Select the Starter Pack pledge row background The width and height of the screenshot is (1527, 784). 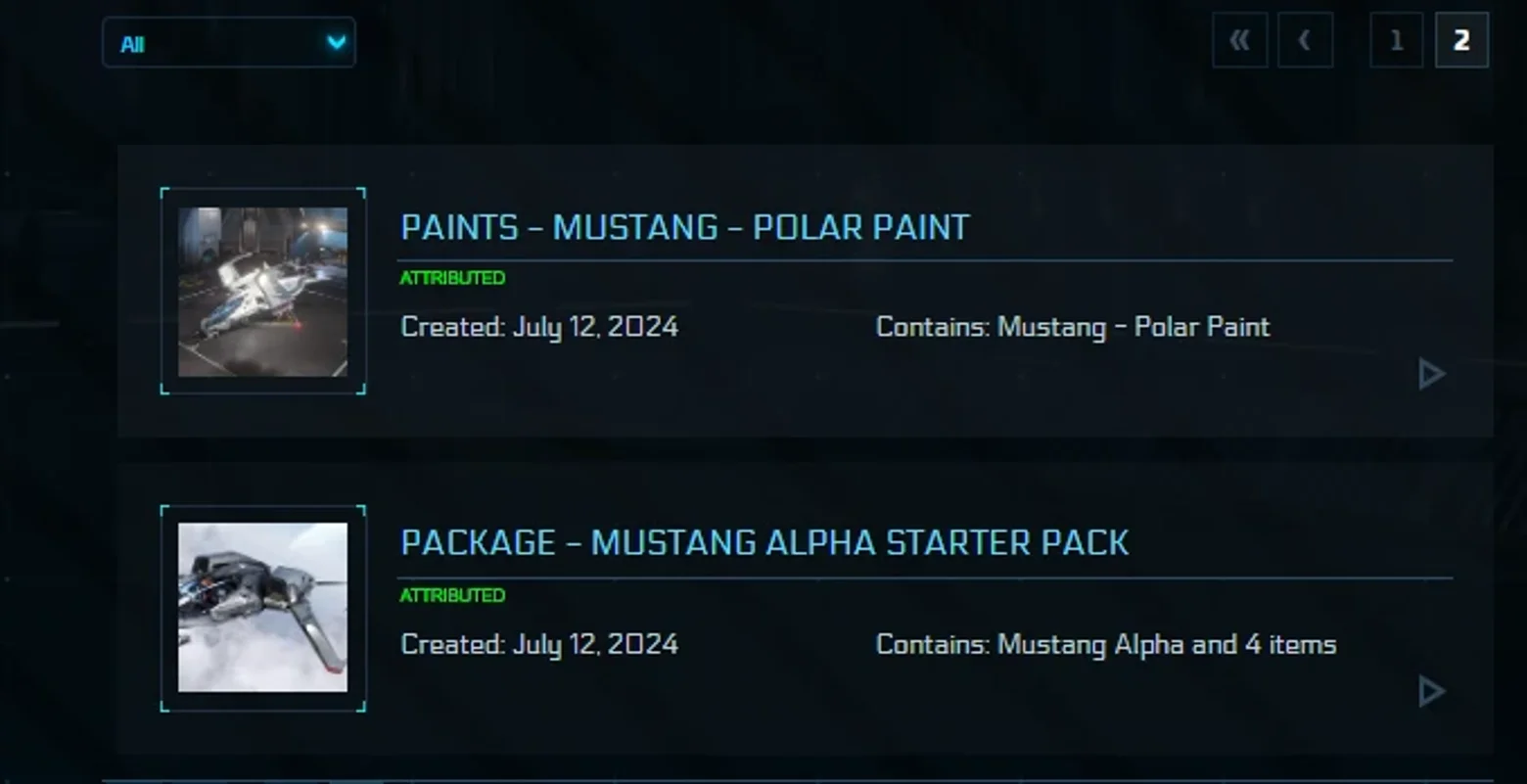806,608
